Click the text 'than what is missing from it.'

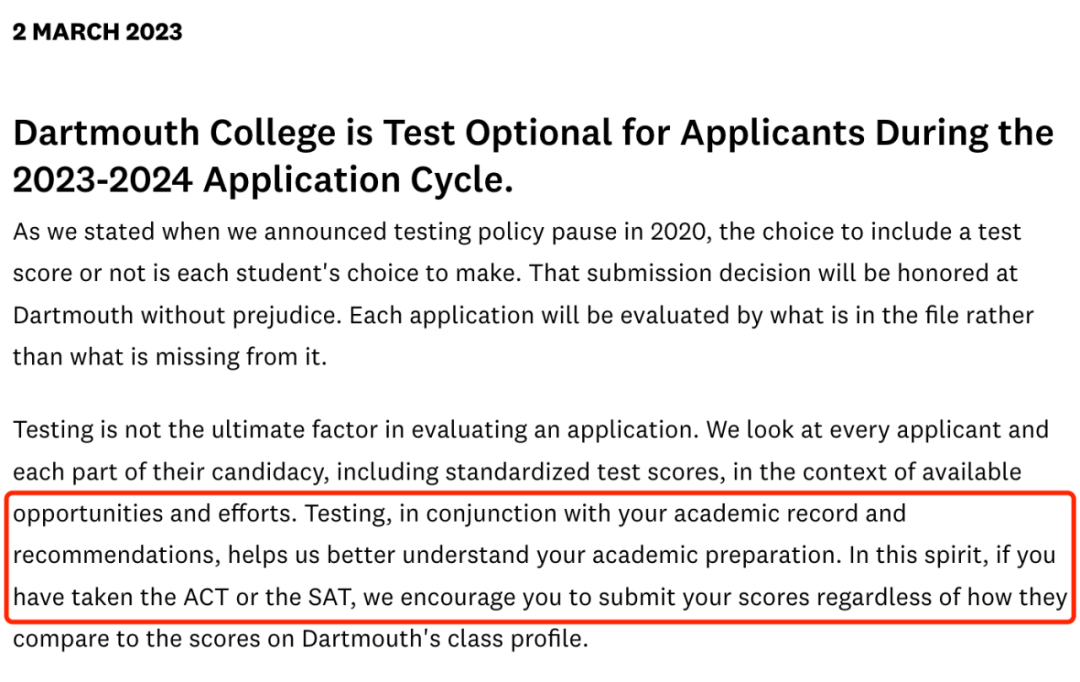(x=169, y=357)
